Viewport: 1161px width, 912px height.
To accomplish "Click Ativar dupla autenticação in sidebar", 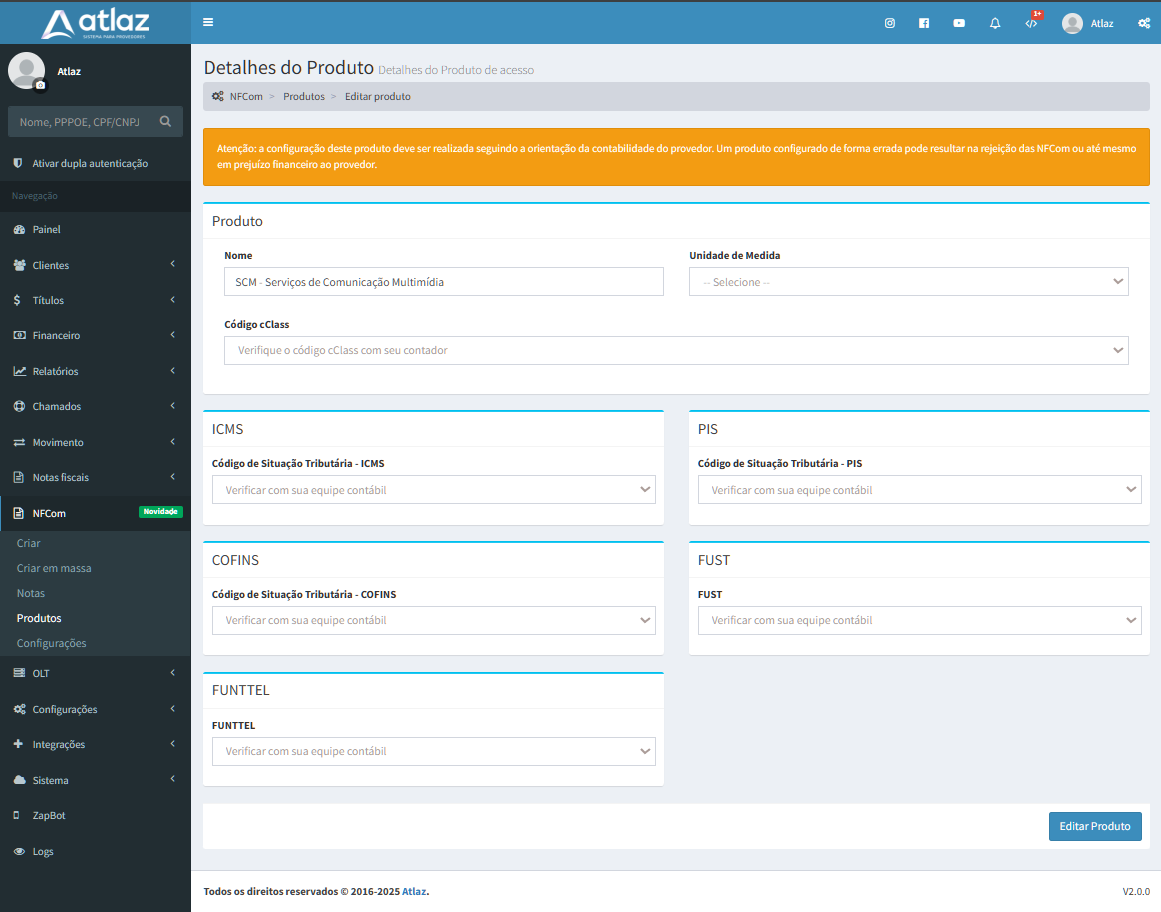I will [90, 163].
